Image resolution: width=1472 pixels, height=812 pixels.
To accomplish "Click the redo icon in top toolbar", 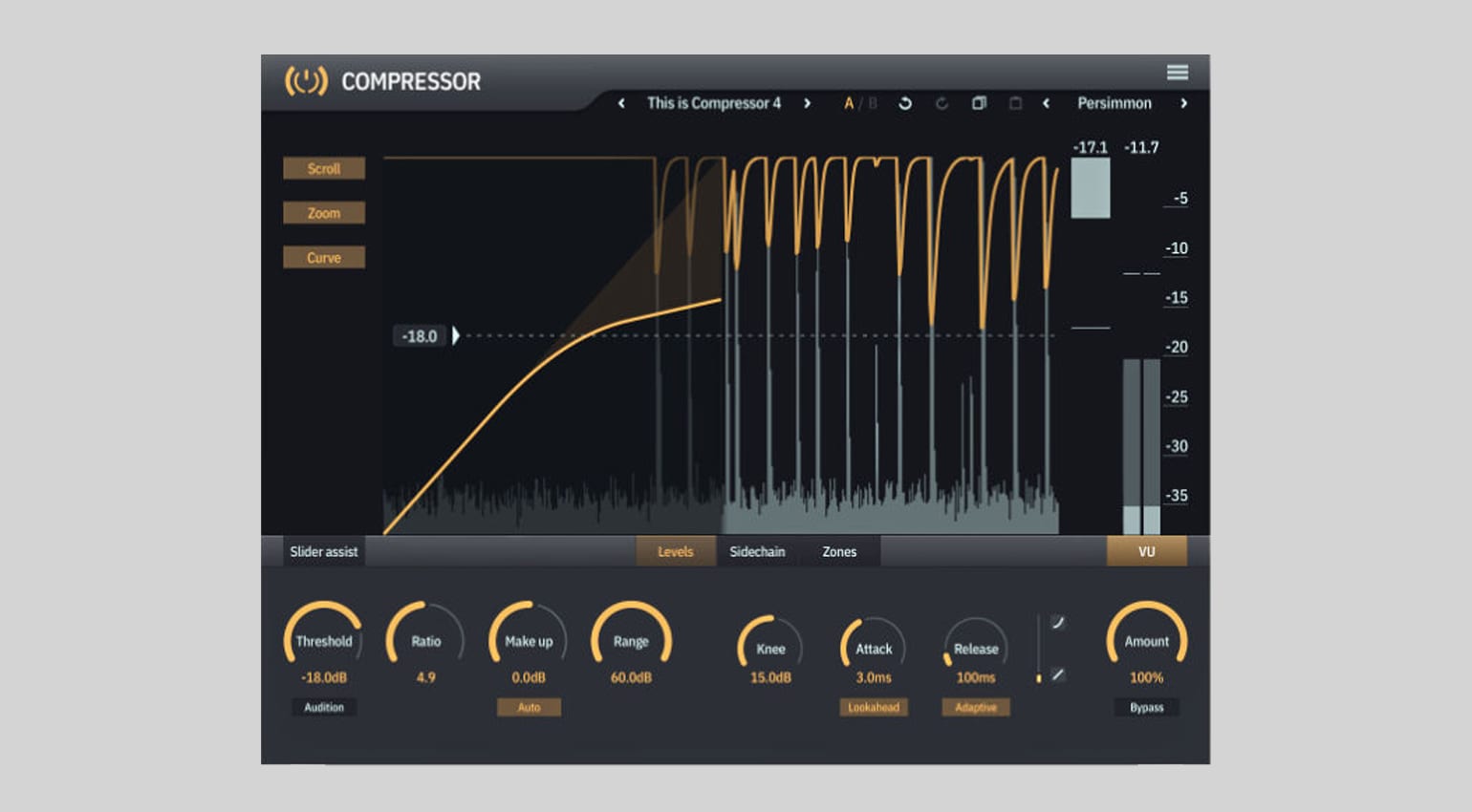I will pos(942,103).
